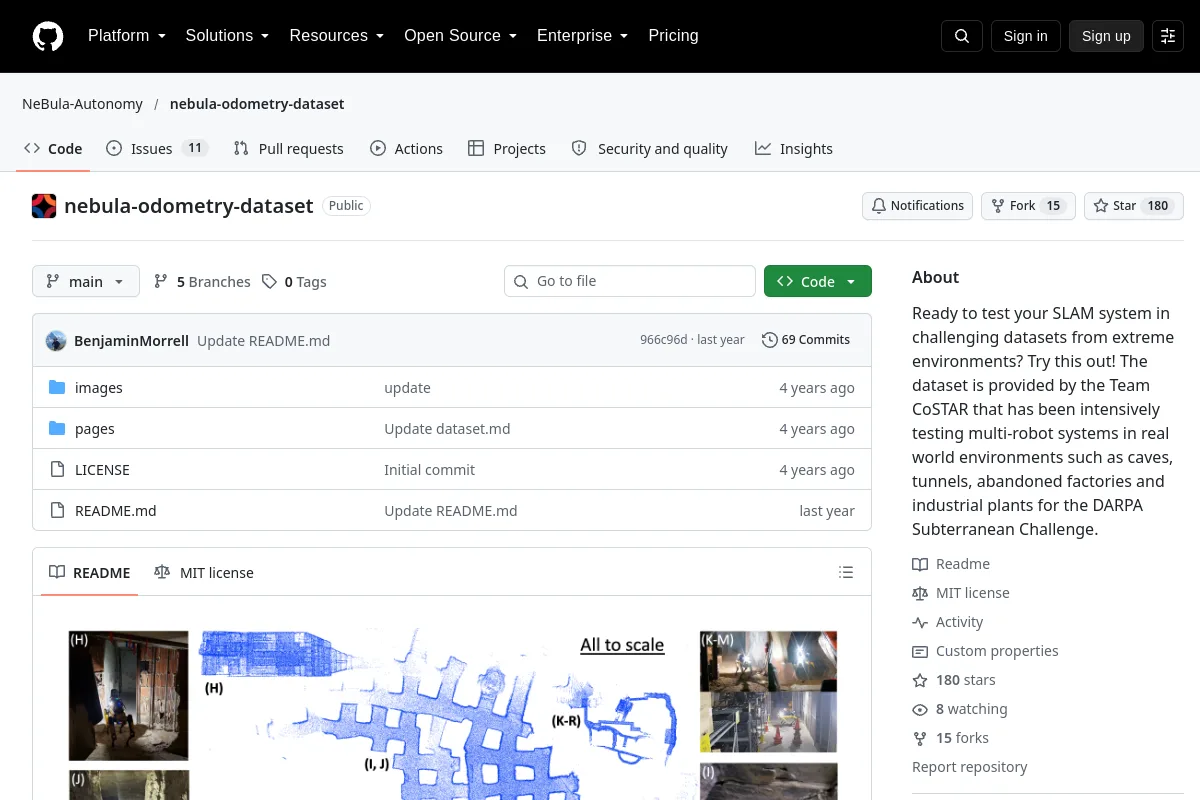Click the tag icon beside 0 Tags
The image size is (1200, 800).
[x=269, y=282]
